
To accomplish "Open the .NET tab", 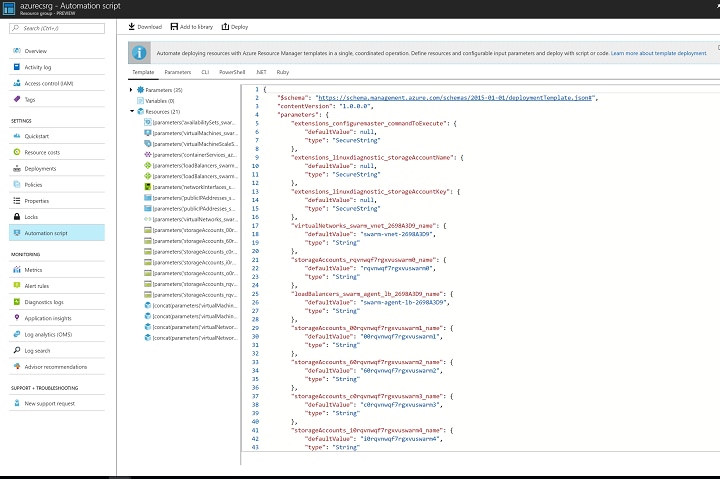I will point(261,72).
